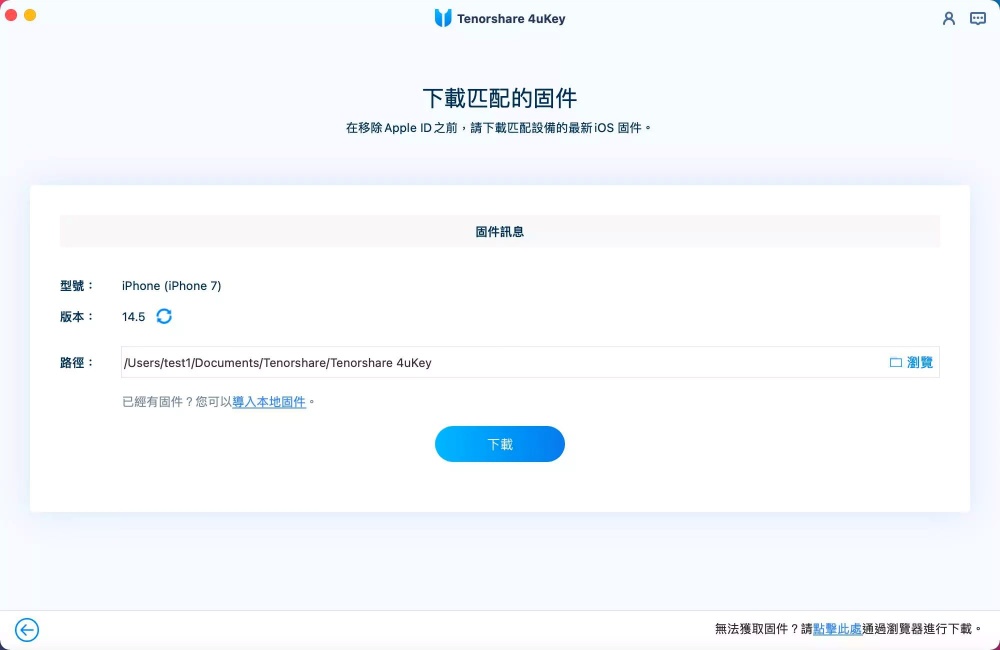Go back using the arrow icon
This screenshot has height=650, width=1000.
click(27, 630)
